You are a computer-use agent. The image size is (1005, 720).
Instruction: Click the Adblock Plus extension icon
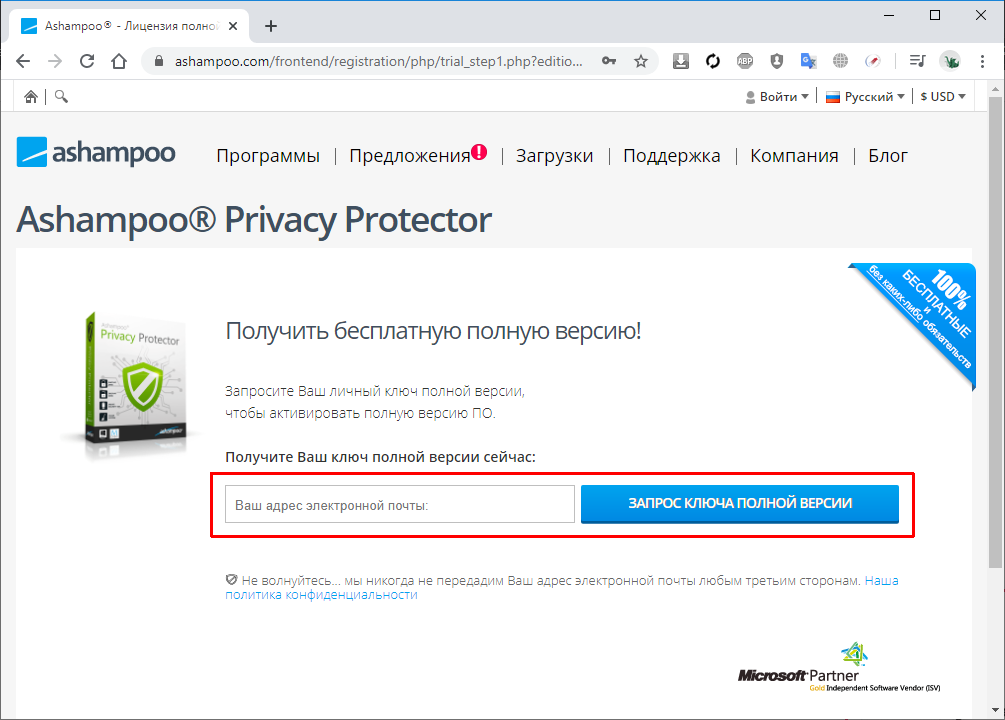745,60
